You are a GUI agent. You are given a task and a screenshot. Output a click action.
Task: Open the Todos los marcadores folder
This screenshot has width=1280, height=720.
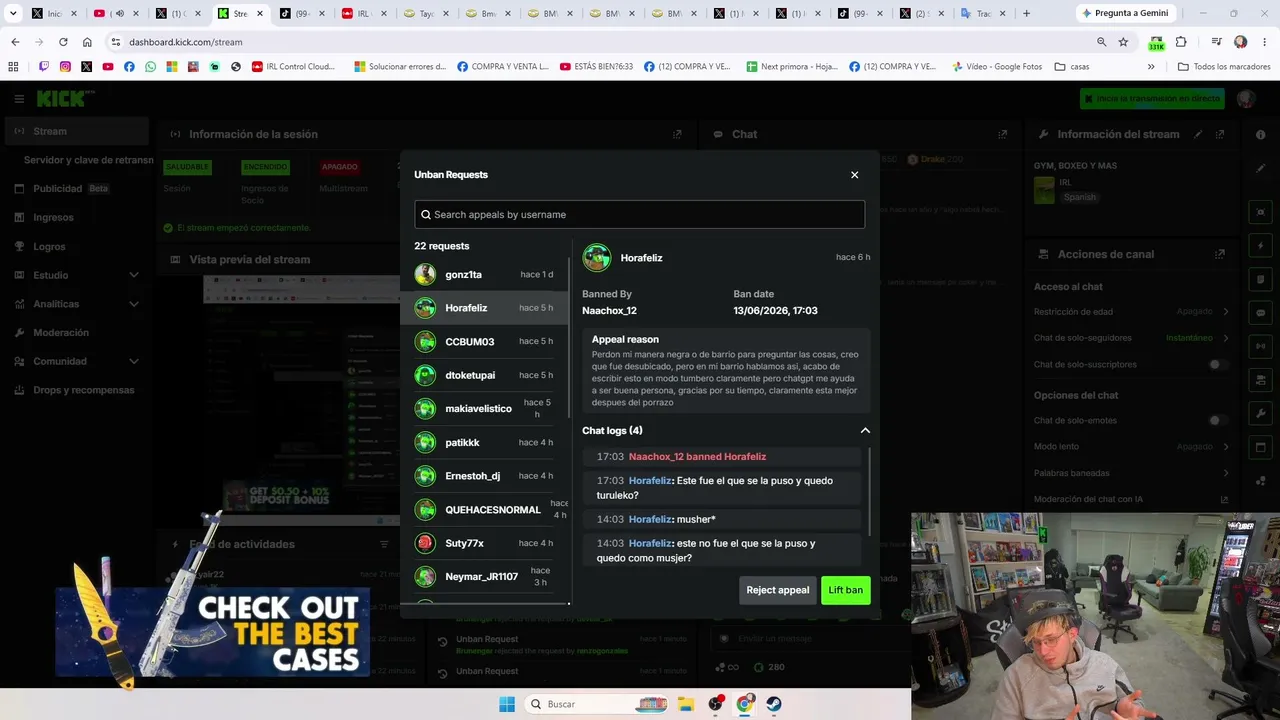click(x=1224, y=67)
